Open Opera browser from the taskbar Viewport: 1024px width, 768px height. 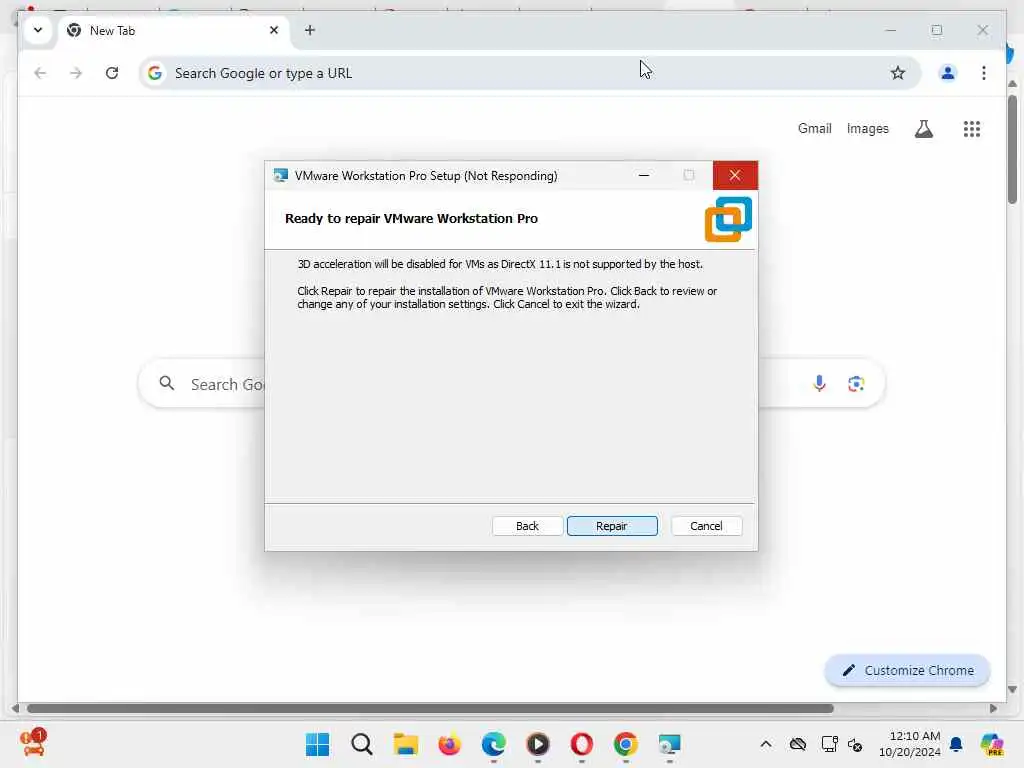click(x=582, y=744)
